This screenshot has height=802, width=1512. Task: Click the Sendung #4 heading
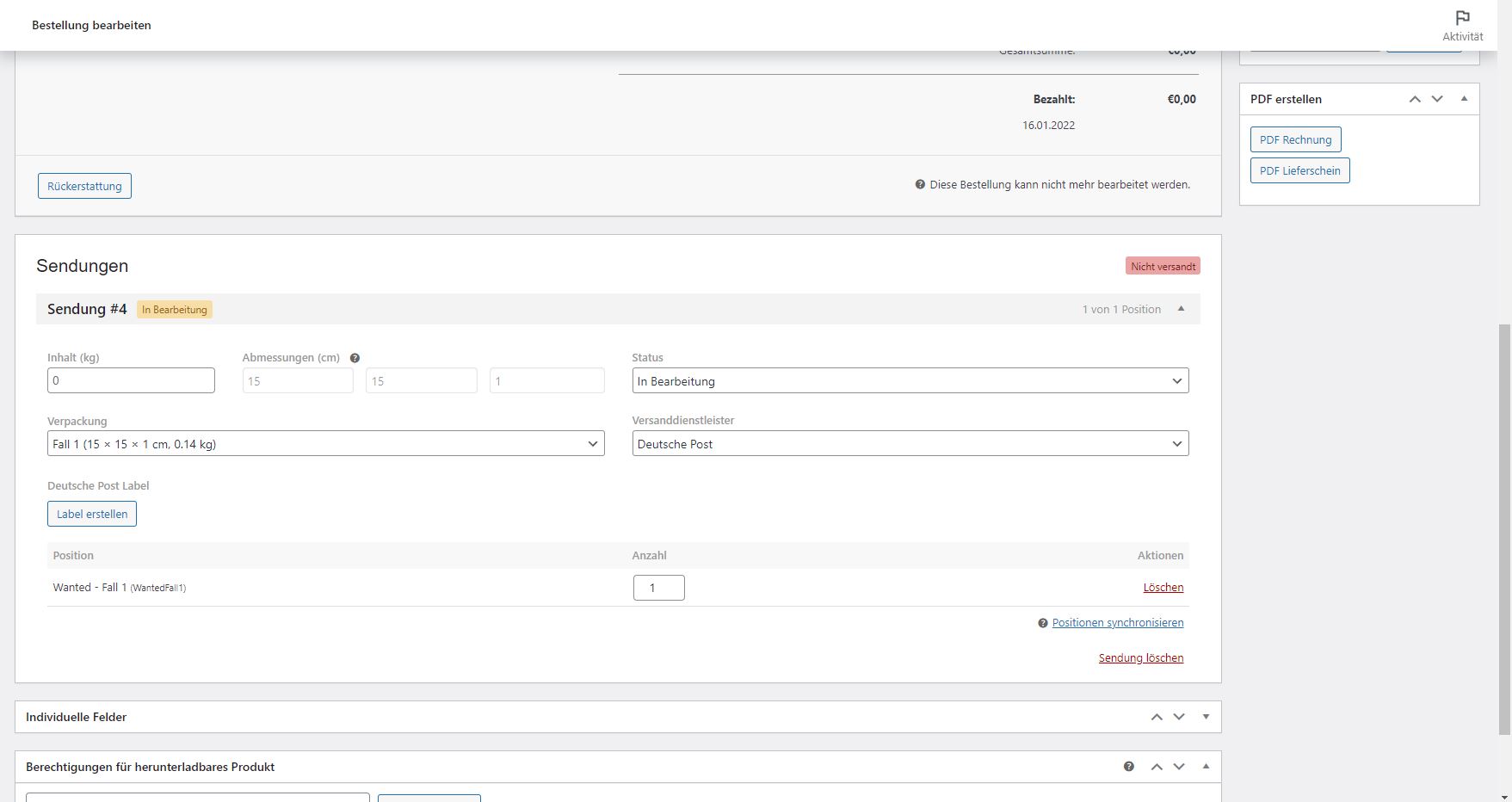(x=87, y=309)
